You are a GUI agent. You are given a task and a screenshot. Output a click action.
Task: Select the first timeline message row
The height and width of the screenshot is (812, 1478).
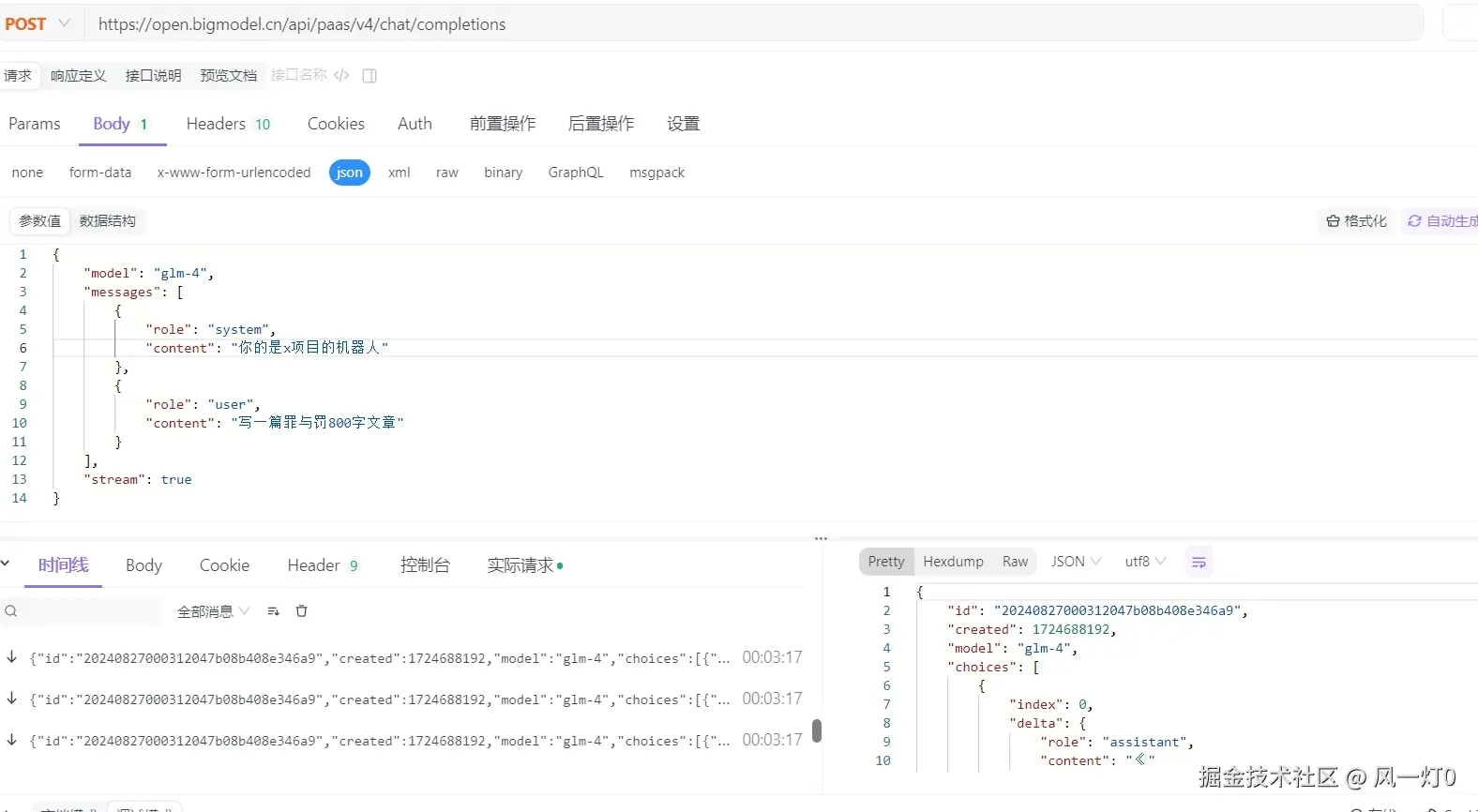403,657
